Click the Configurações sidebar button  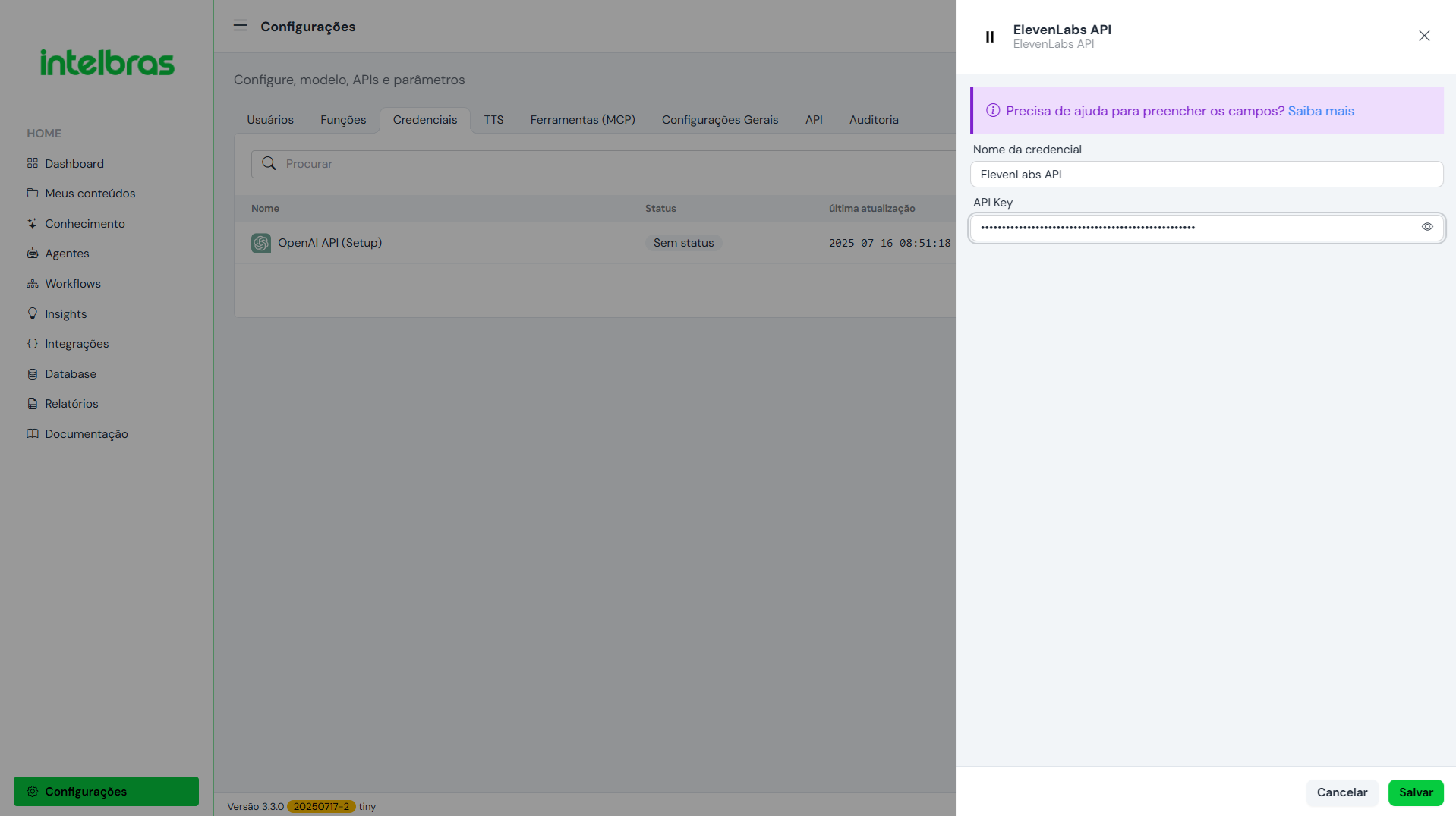coord(106,791)
